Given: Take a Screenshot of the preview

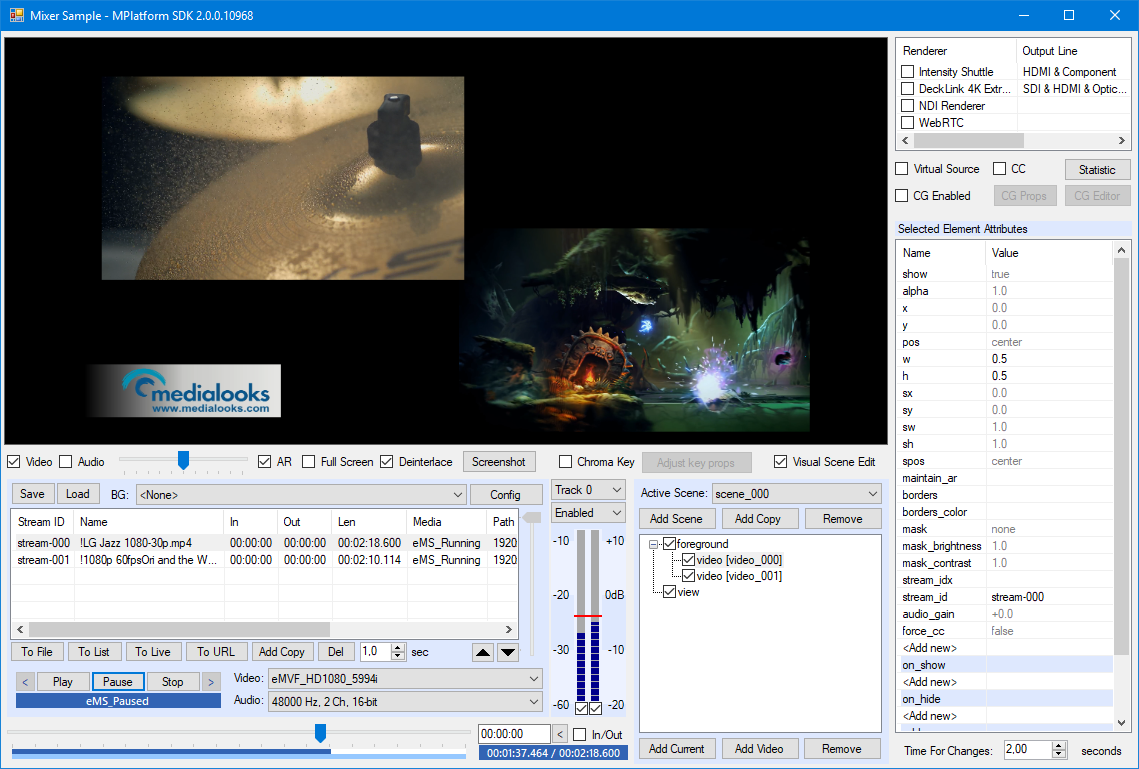Looking at the screenshot, I should click(x=499, y=462).
